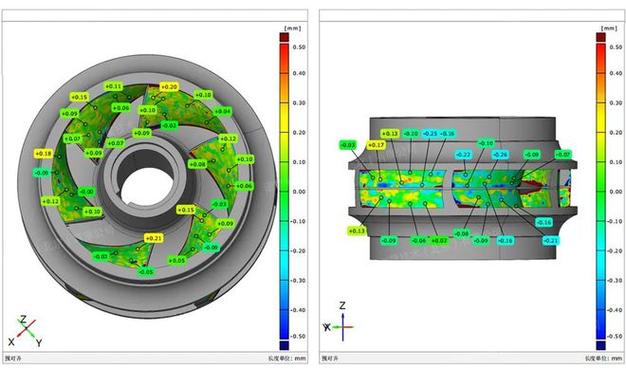Viewport: 626px width, 387px height.
Task: Click the mm length unit text in left status bar
Action: pyautogui.click(x=287, y=358)
